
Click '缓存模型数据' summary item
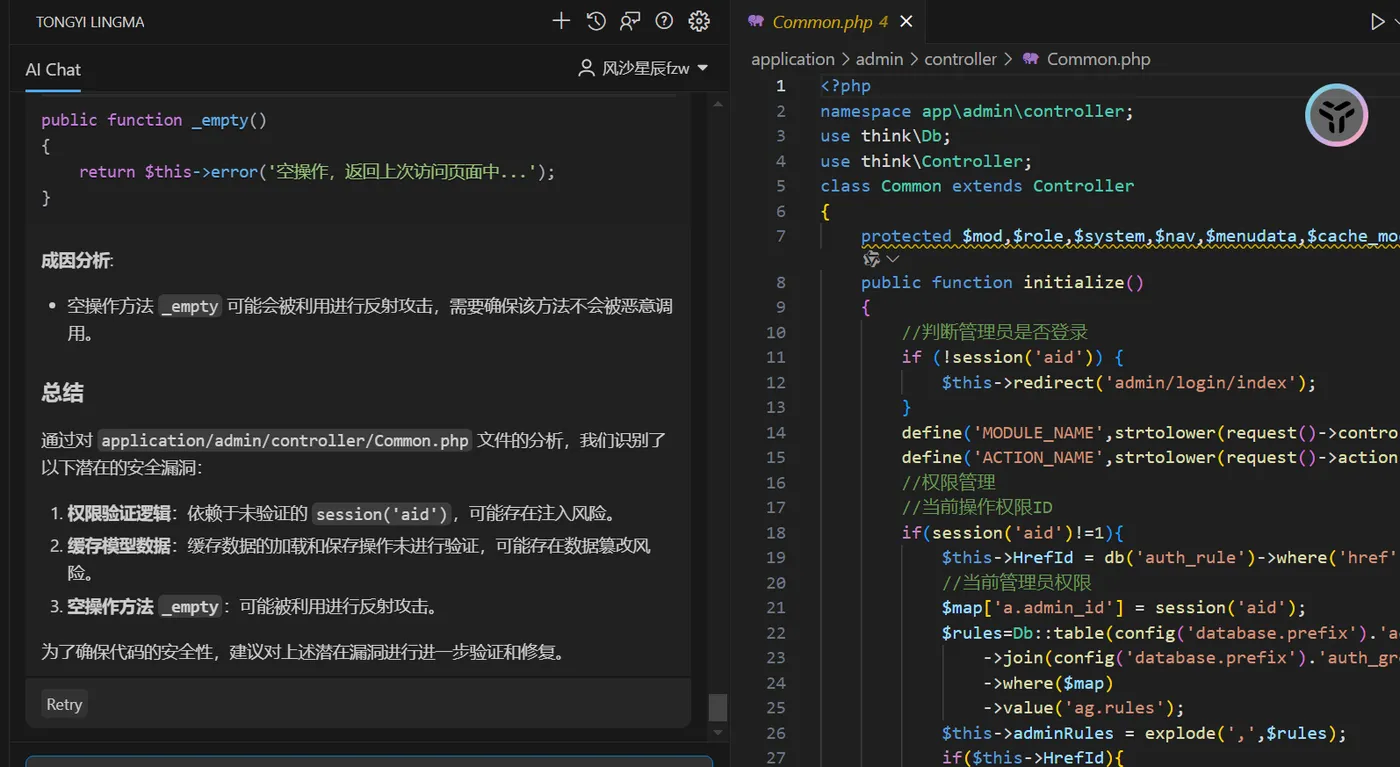pyautogui.click(x=119, y=546)
